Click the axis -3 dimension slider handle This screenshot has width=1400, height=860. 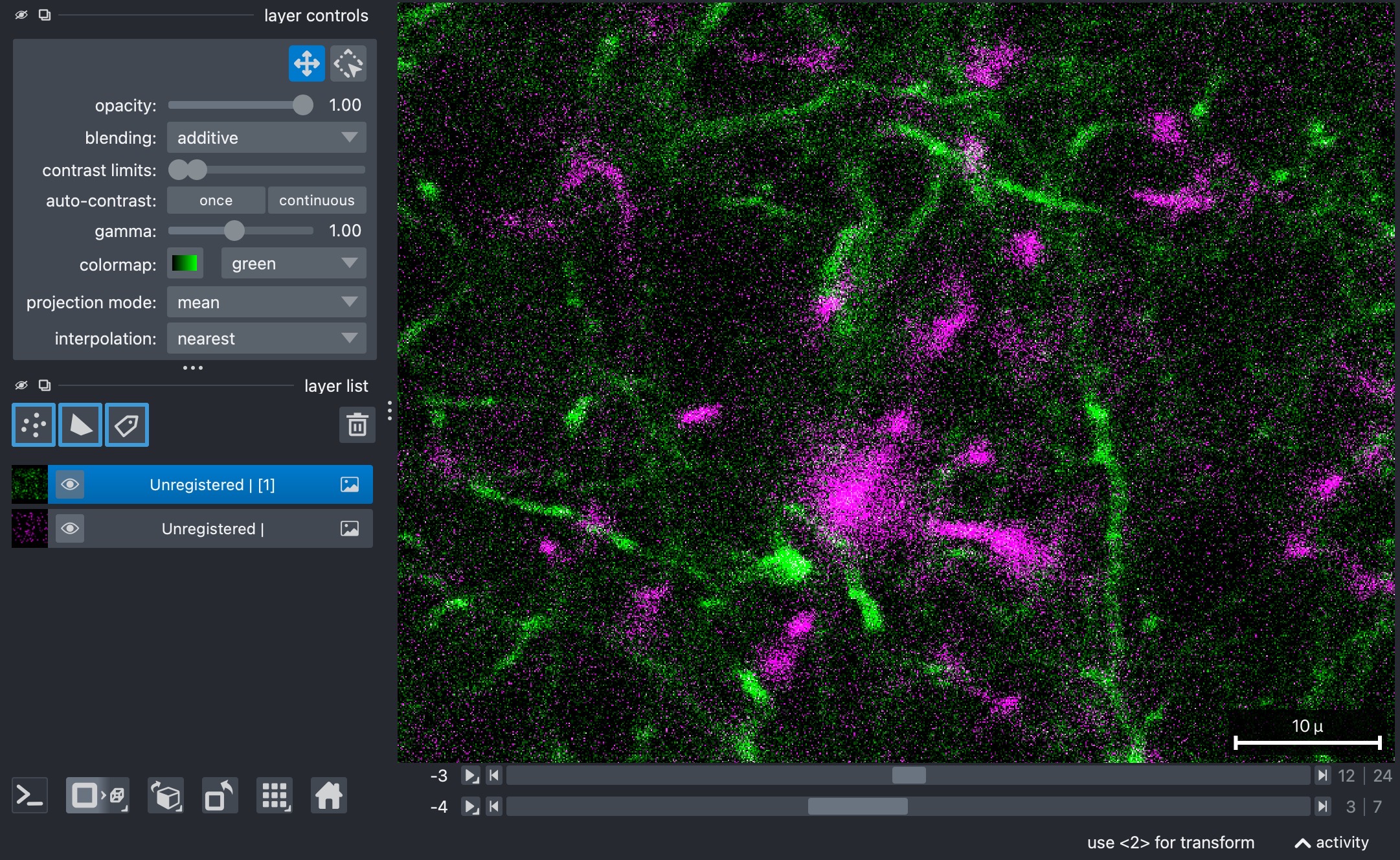(909, 775)
